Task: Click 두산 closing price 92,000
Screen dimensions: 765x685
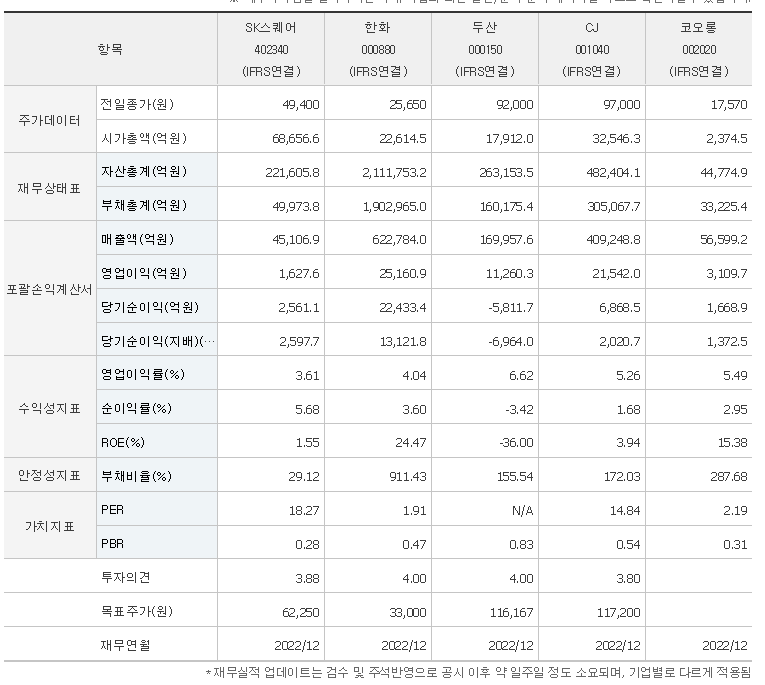Action: (514, 104)
